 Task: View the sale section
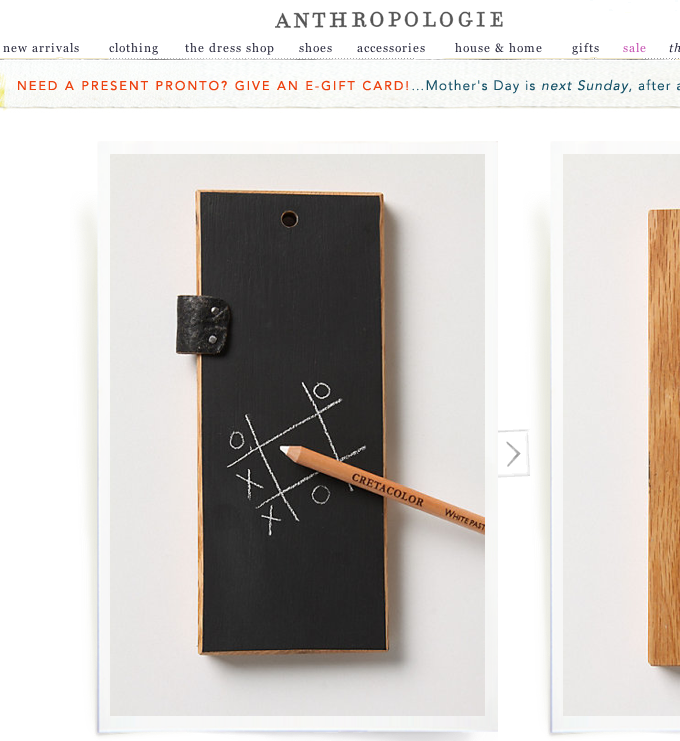(x=634, y=48)
